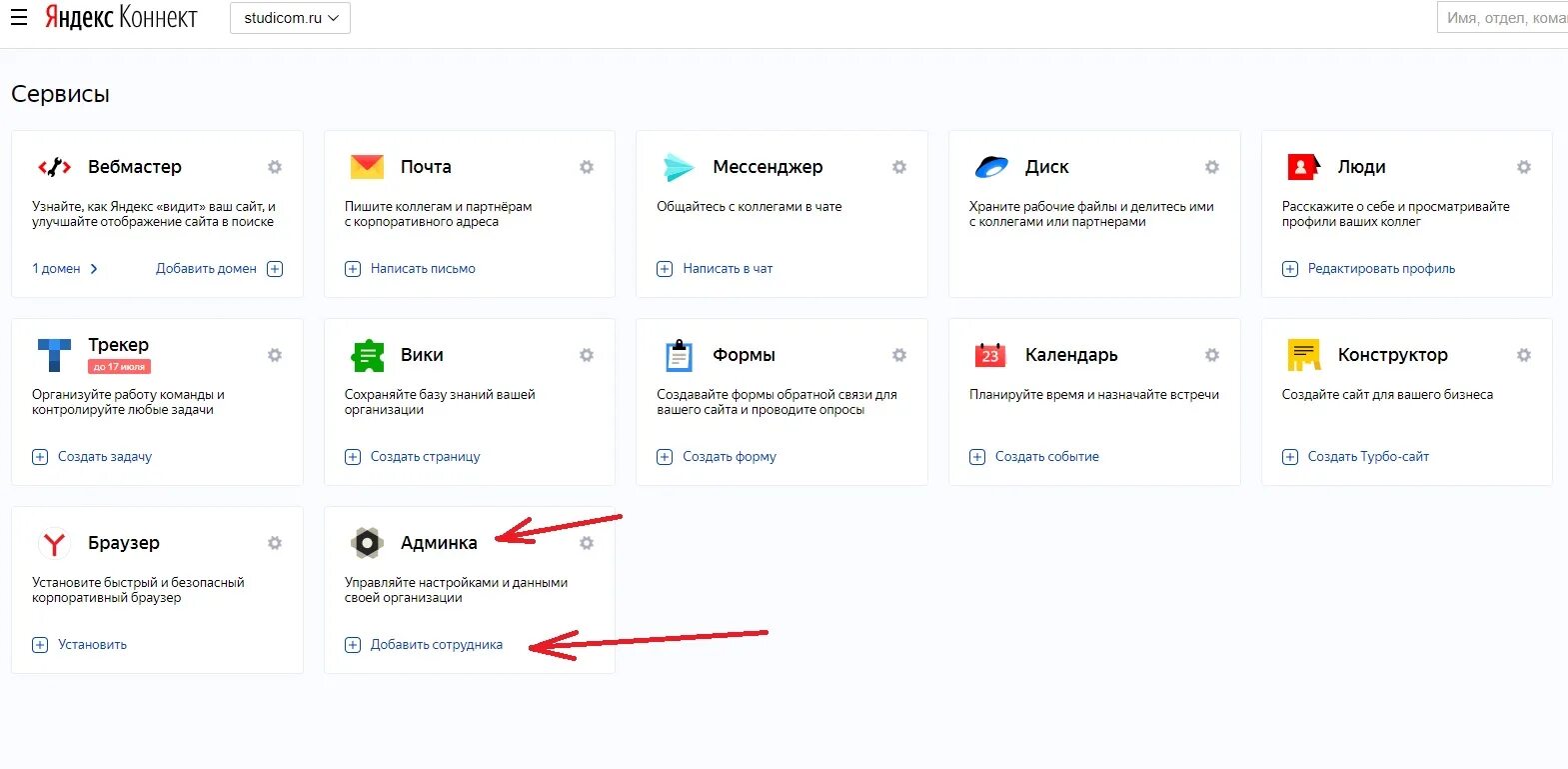
Task: Open the Диск title
Action: [1047, 167]
